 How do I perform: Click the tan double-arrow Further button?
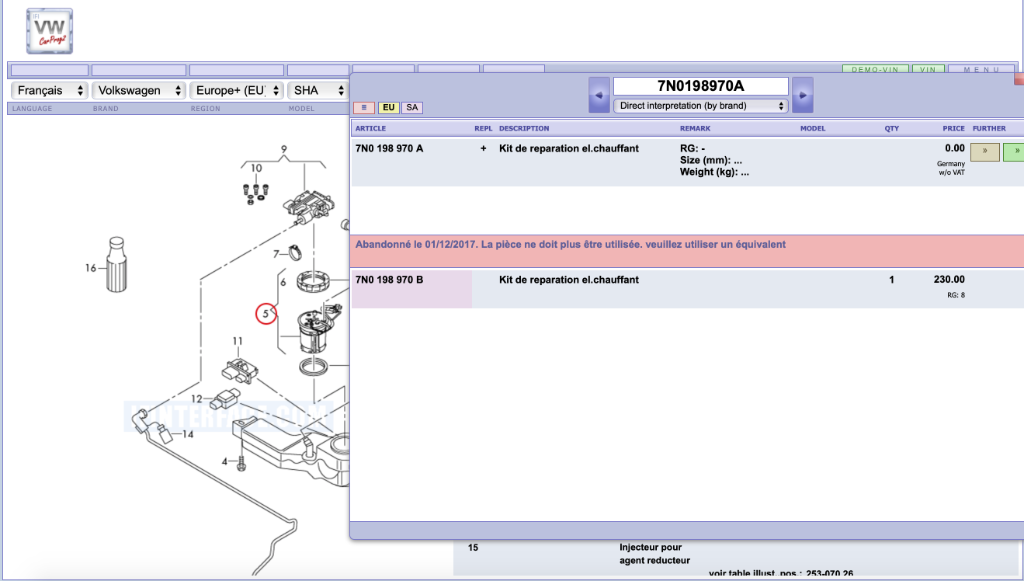click(985, 152)
